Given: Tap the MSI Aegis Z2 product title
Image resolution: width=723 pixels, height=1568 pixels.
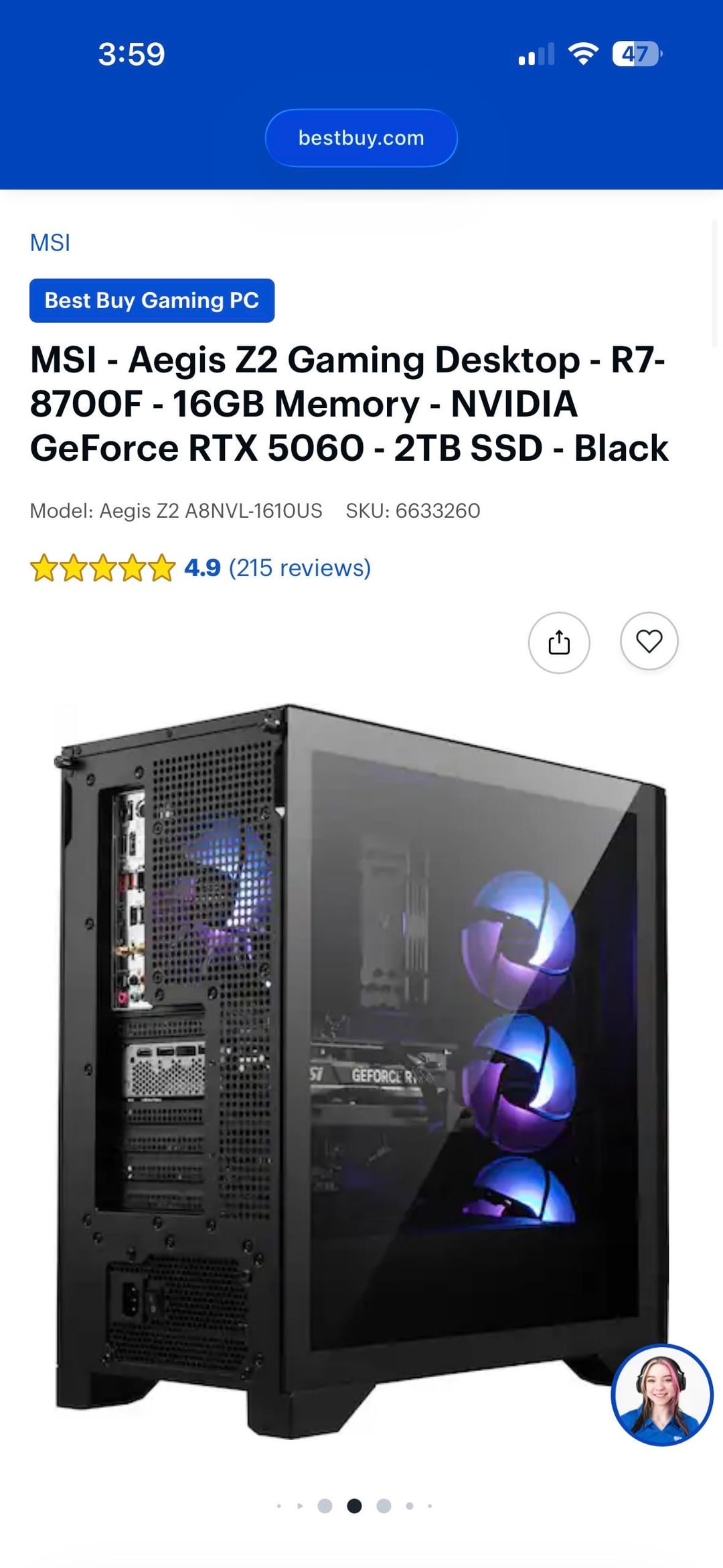Looking at the screenshot, I should click(349, 404).
